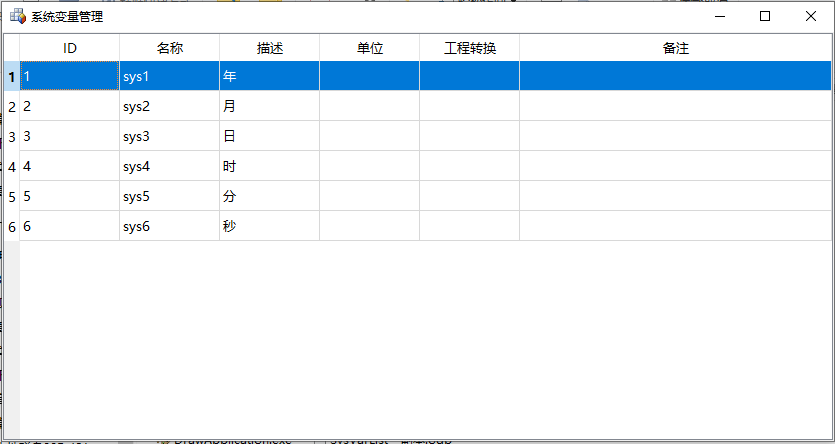This screenshot has width=835, height=444.
Task: Select row header number 4
Action: (12, 166)
